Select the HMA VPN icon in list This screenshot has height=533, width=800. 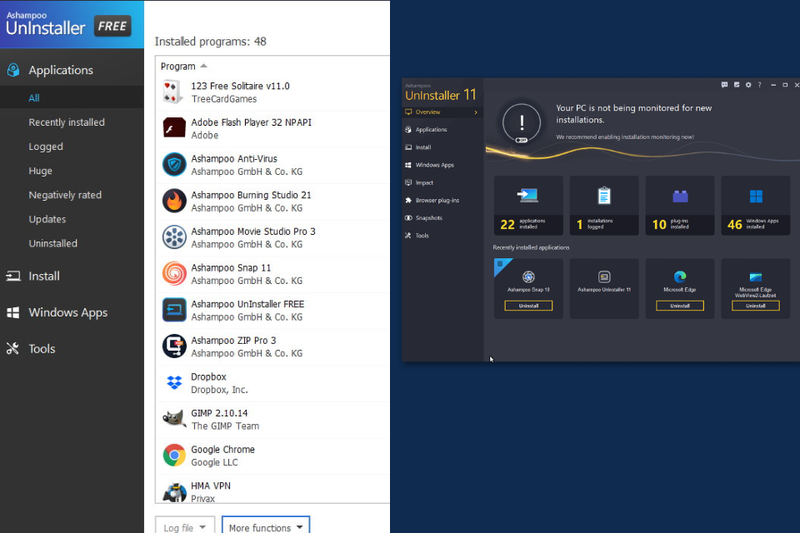(x=174, y=492)
